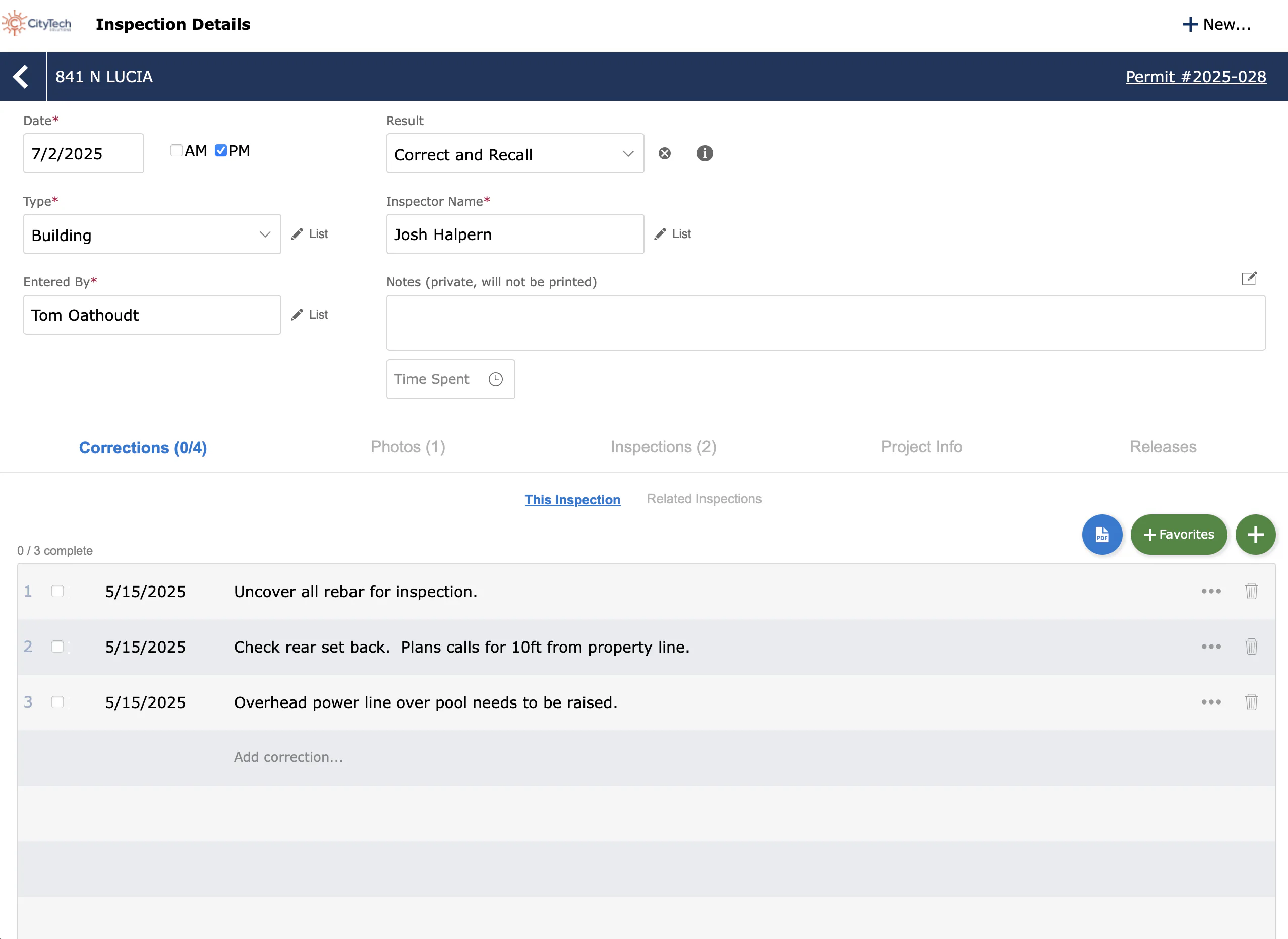The image size is (1288, 939).
Task: Mark correction 3 power line complete
Action: pos(57,702)
